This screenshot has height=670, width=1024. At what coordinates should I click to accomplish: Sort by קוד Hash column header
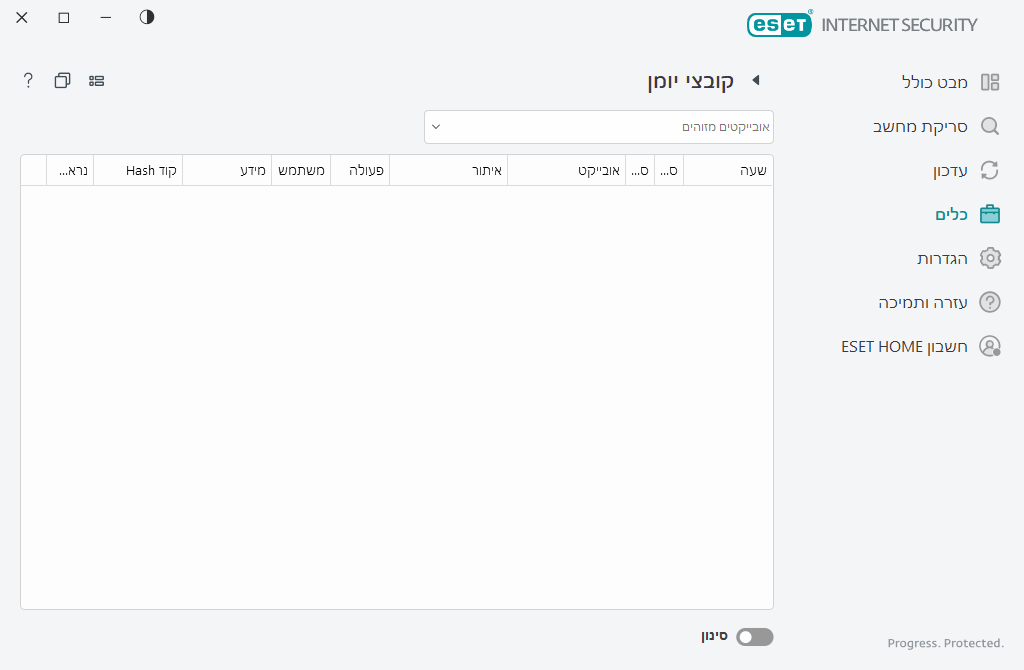[x=138, y=170]
